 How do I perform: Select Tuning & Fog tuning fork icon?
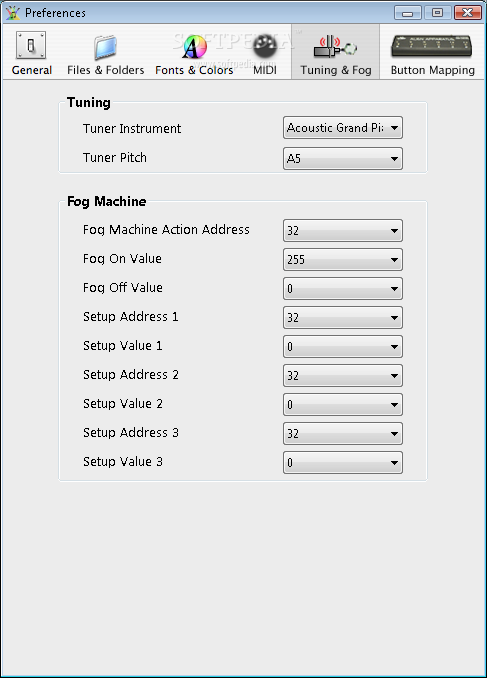(335, 46)
